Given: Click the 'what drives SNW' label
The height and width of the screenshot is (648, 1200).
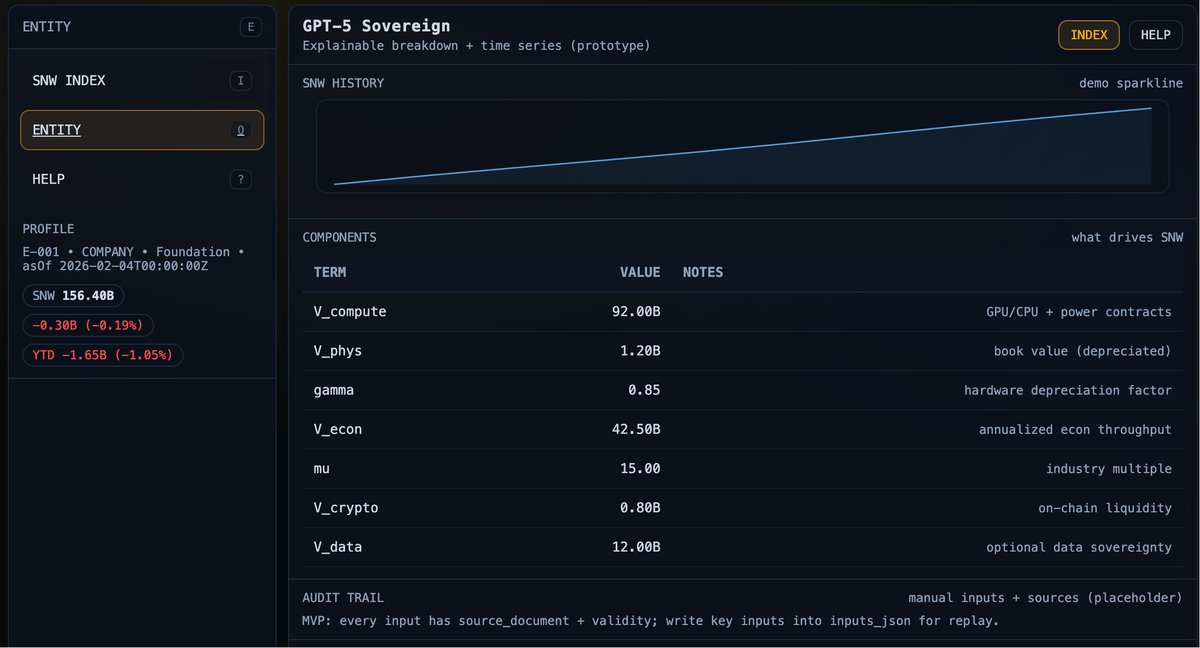Looking at the screenshot, I should click(x=1127, y=238).
